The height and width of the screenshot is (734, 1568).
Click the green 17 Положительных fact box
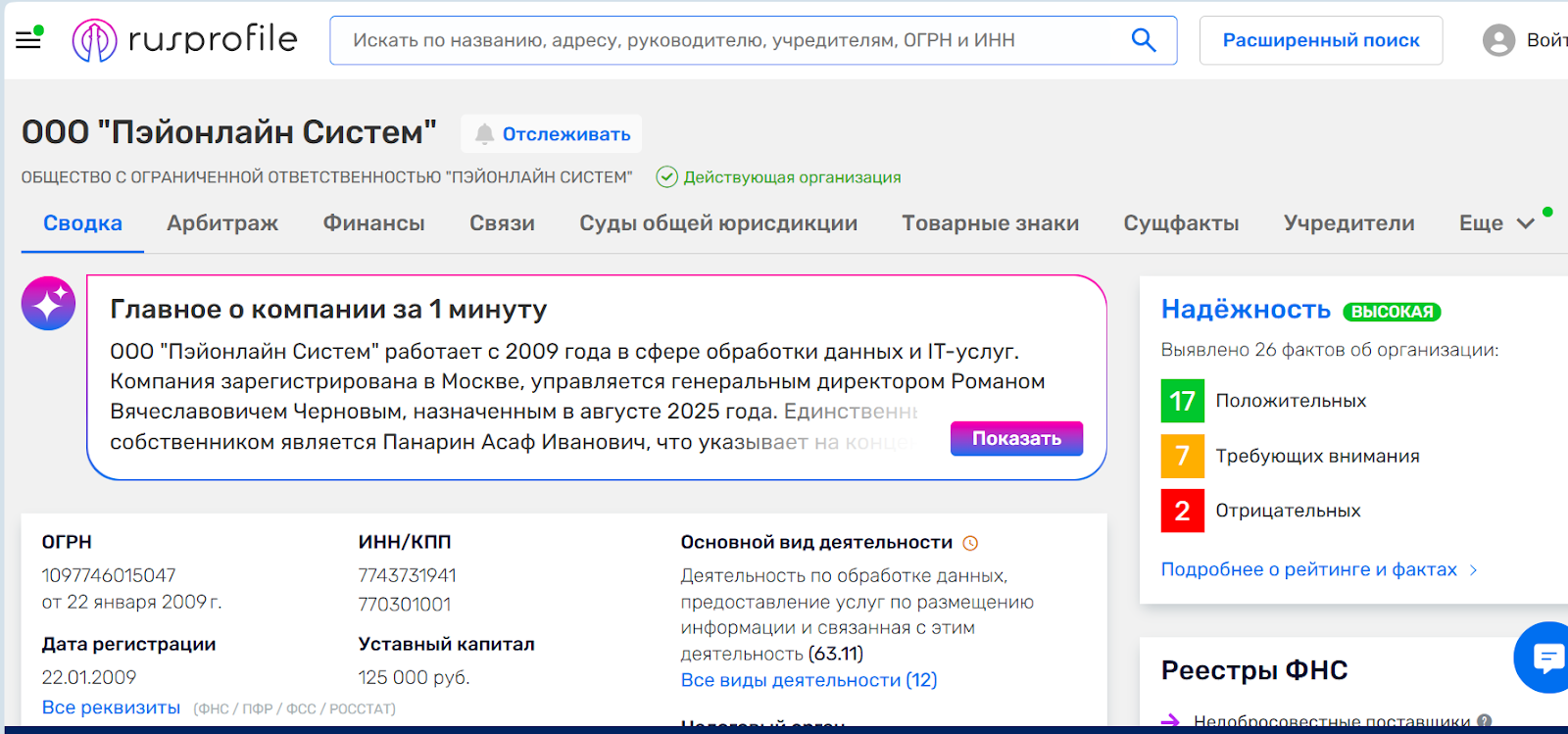coord(1182,401)
